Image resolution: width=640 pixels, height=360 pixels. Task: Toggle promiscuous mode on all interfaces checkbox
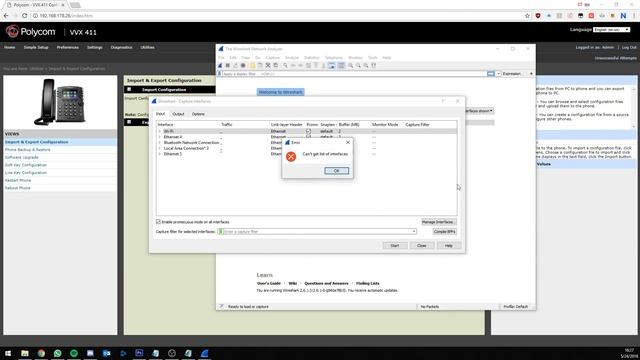[158, 222]
